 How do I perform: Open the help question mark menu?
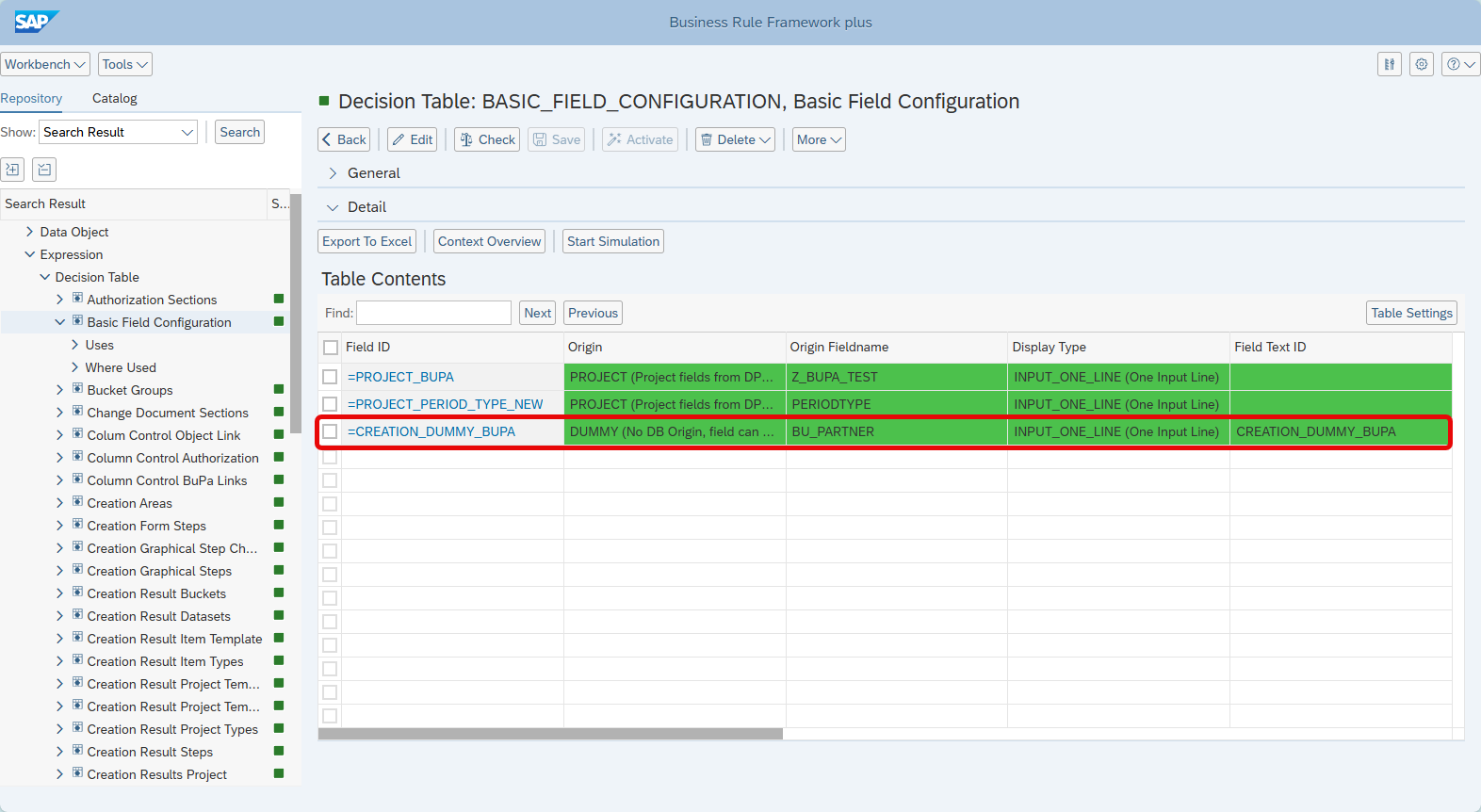click(x=1460, y=64)
